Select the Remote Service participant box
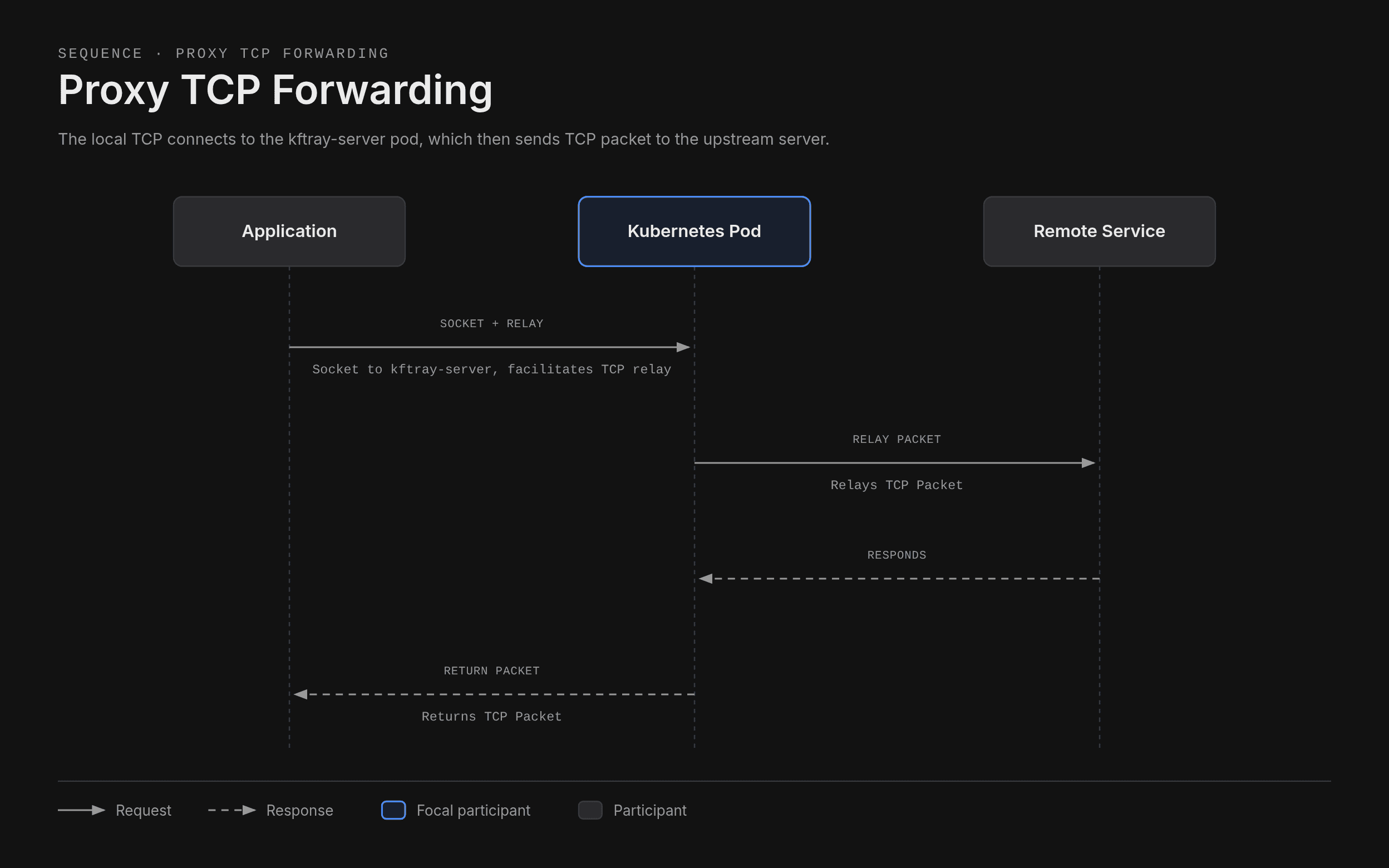This screenshot has height=868, width=1389. (1099, 231)
